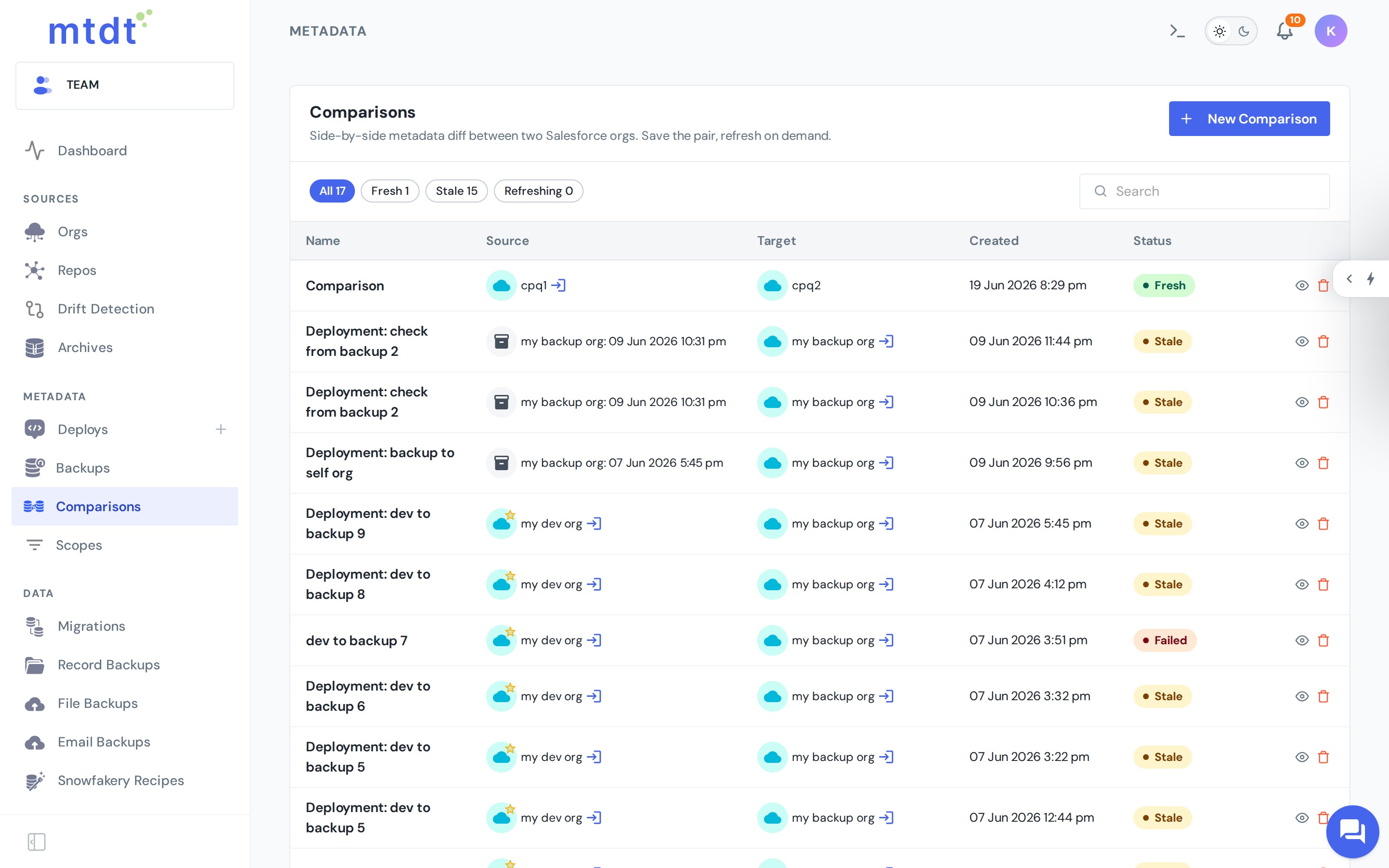Click the Created column header
Viewport: 1389px width, 868px height.
click(994, 241)
